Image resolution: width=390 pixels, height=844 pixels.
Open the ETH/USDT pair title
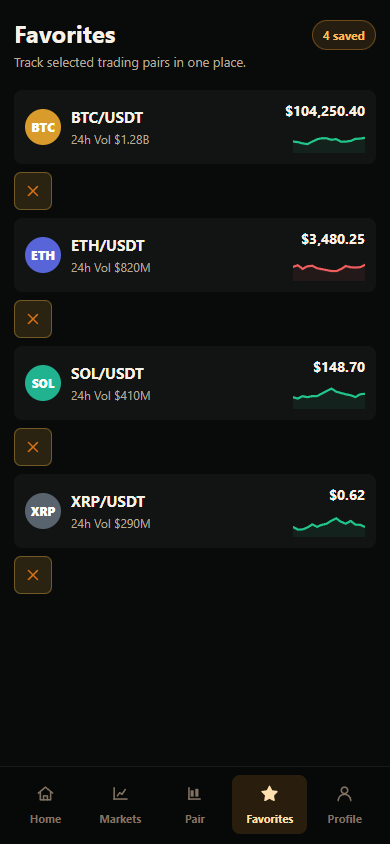click(108, 246)
